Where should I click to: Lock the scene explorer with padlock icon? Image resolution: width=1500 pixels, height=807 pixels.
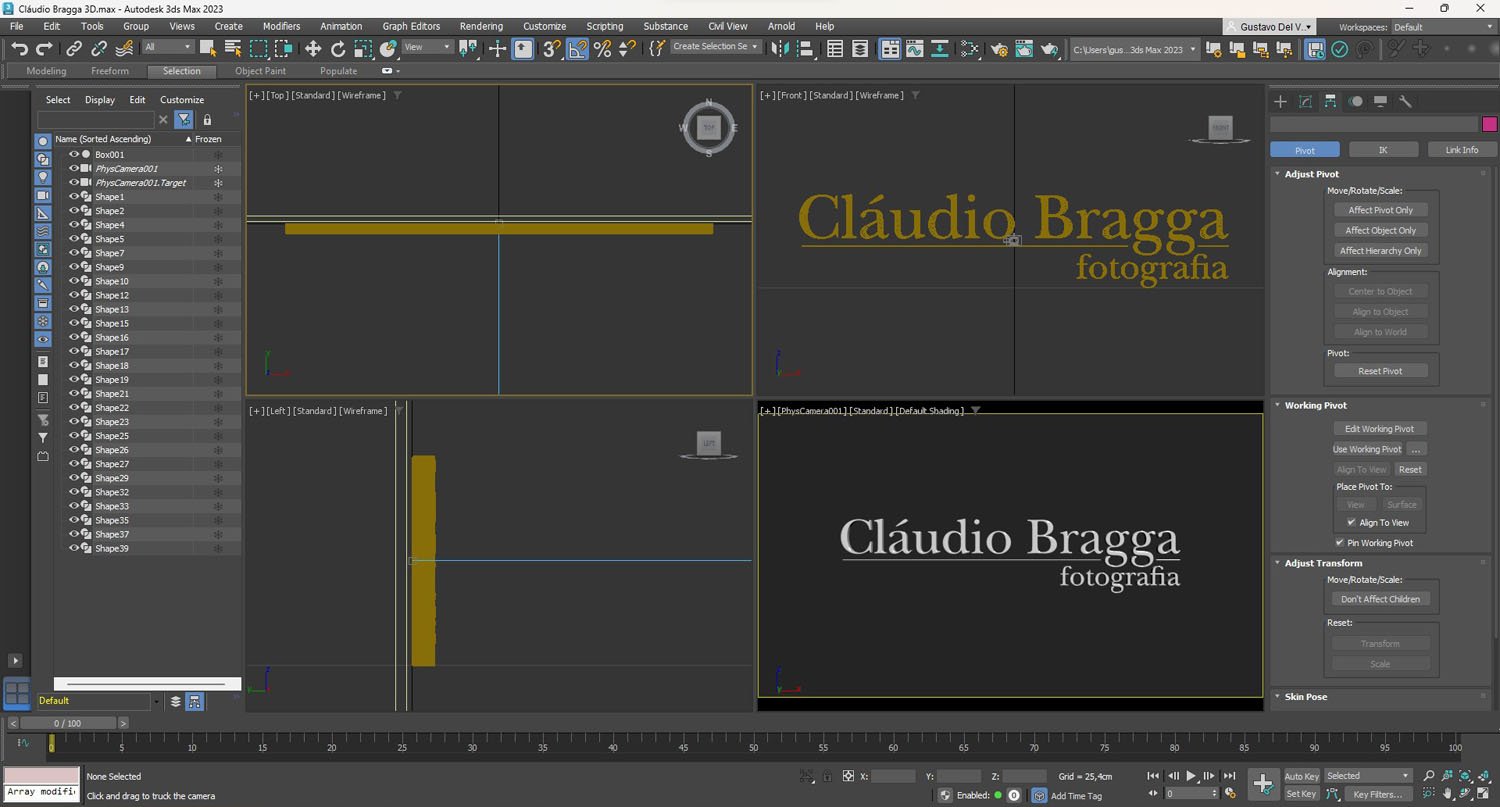pyautogui.click(x=207, y=120)
